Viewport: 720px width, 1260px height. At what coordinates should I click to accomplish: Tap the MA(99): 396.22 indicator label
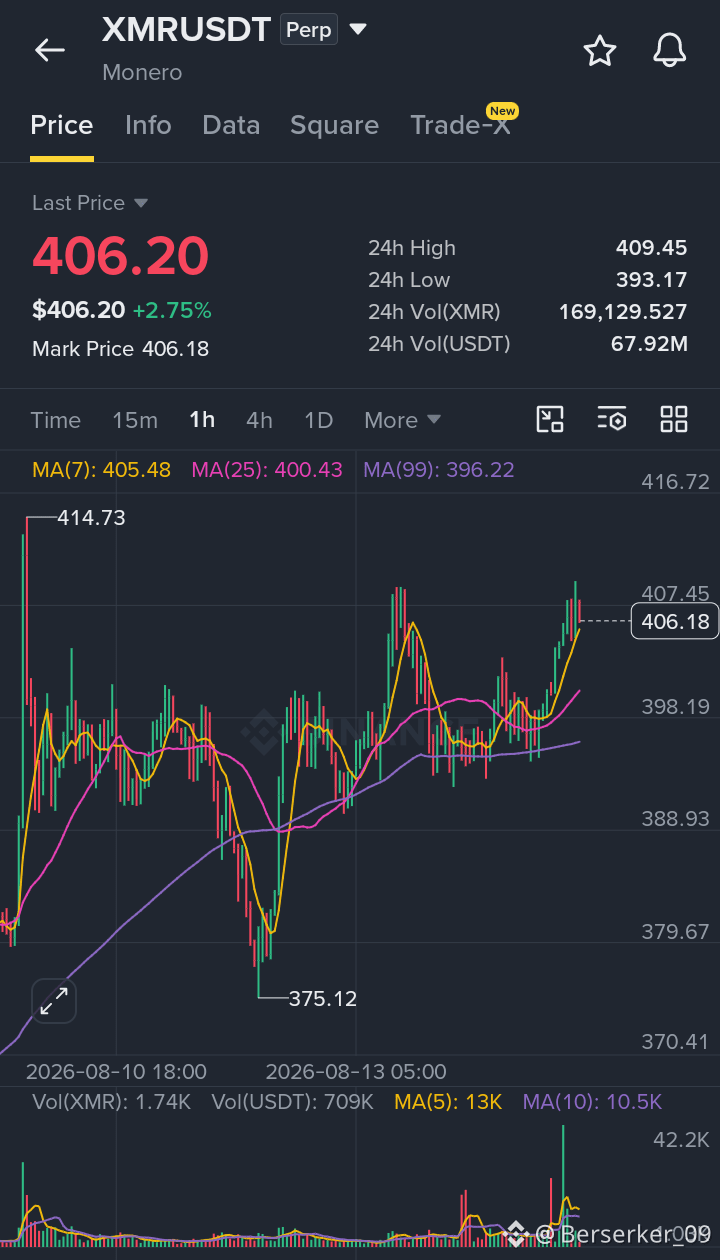pyautogui.click(x=439, y=469)
